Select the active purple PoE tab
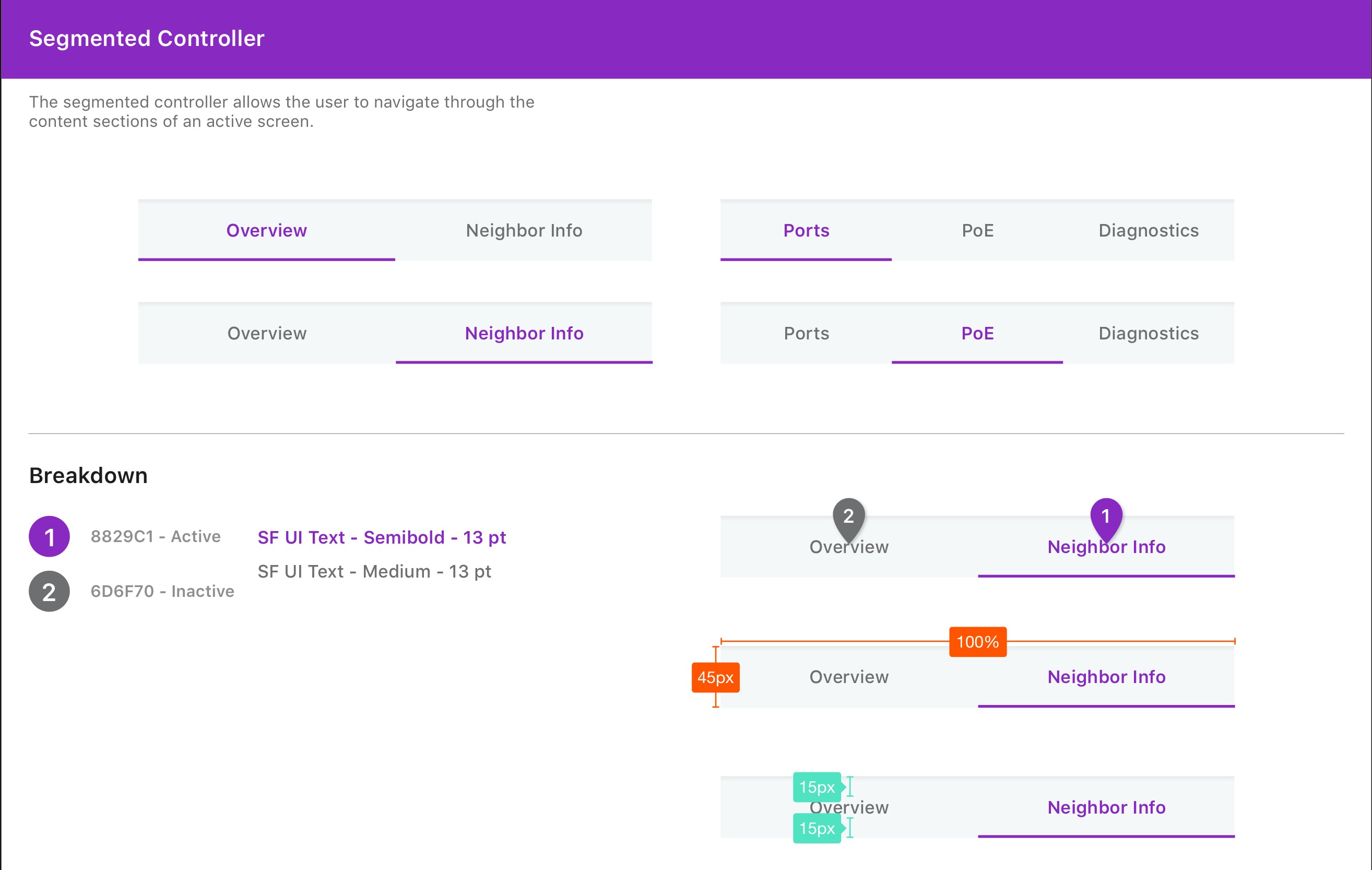Screen dimensions: 1372x870 click(977, 333)
